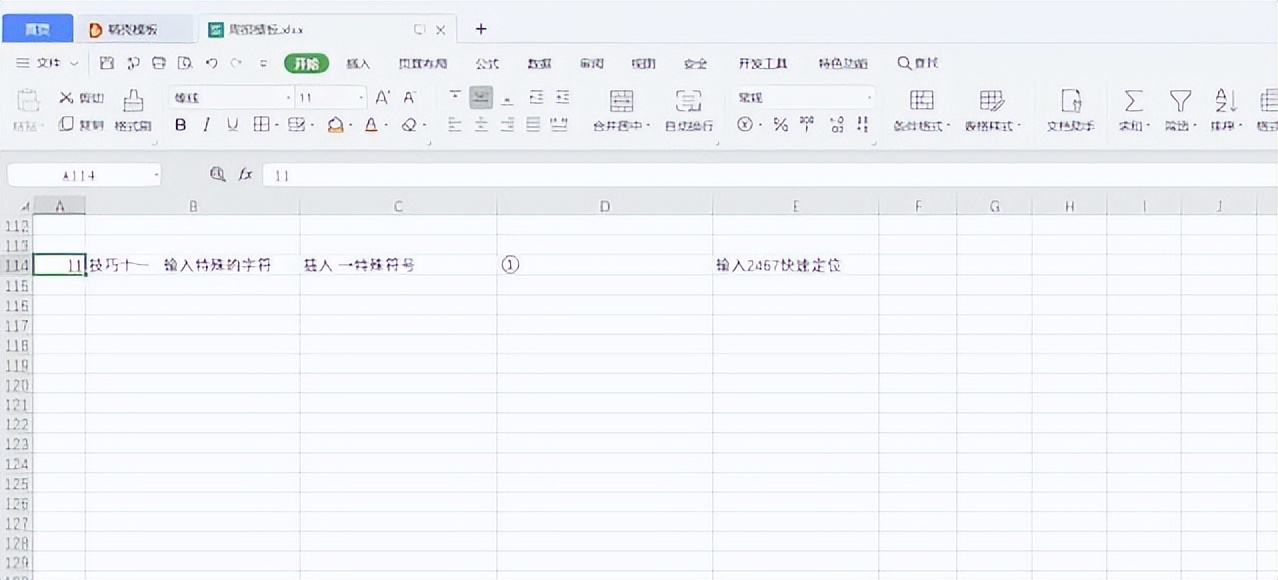Switch to the 插入 ribbon tab
This screenshot has width=1278, height=580.
(x=358, y=63)
